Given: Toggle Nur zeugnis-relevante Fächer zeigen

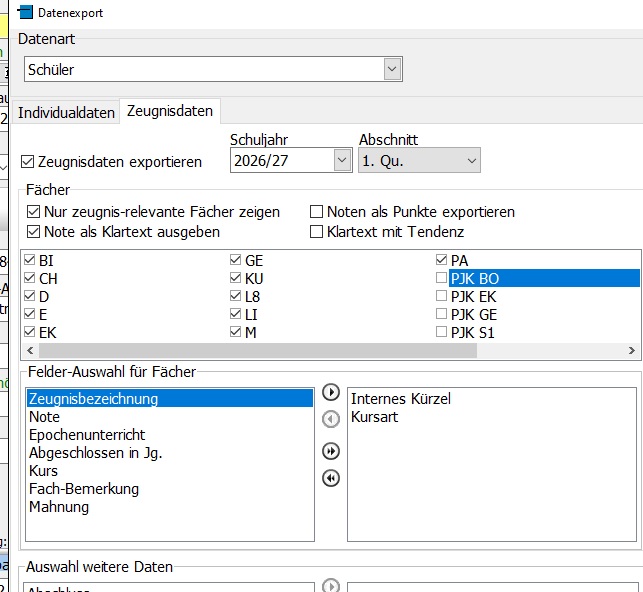Looking at the screenshot, I should point(33,212).
